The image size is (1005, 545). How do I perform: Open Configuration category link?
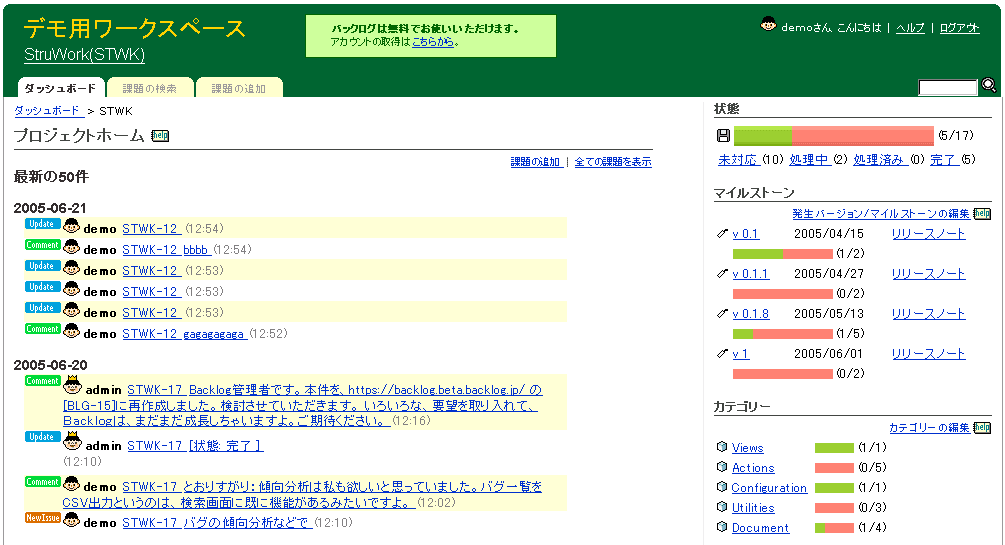click(769, 487)
